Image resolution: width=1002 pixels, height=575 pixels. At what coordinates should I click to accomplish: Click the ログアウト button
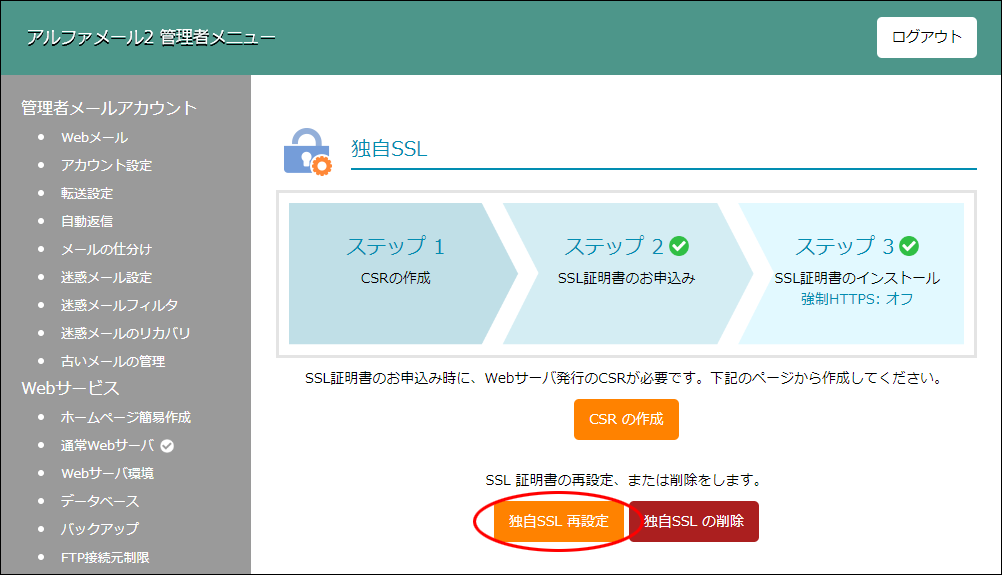(926, 37)
